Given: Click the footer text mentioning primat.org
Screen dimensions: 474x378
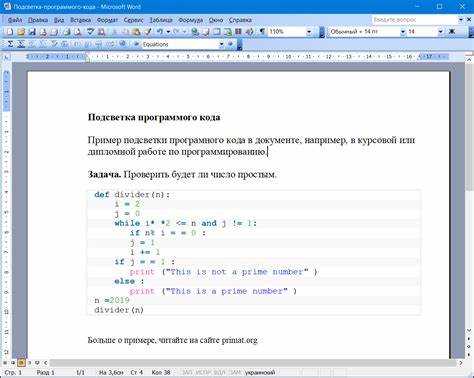Looking at the screenshot, I should (172, 340).
